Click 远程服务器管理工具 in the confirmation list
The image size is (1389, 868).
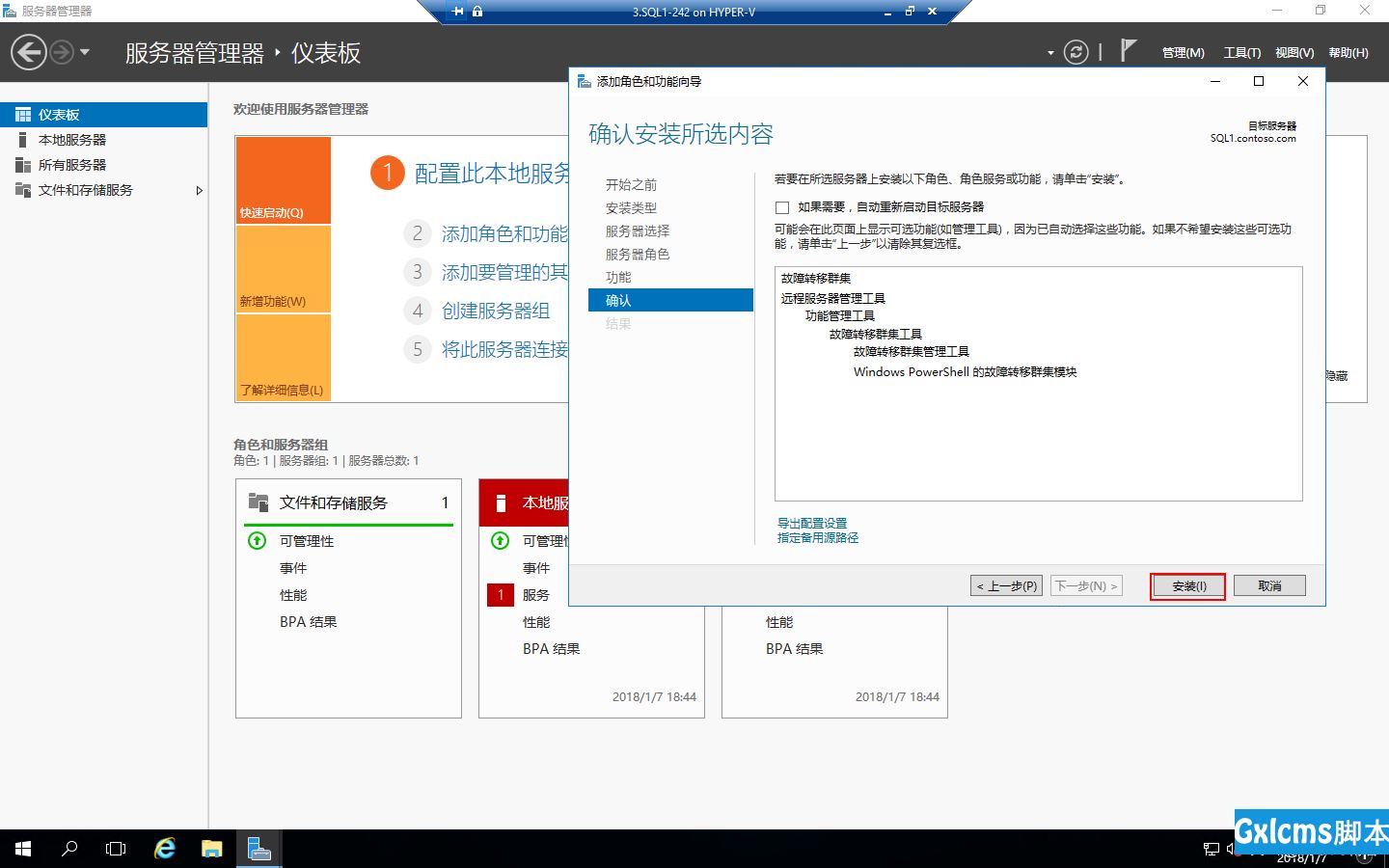click(x=833, y=298)
